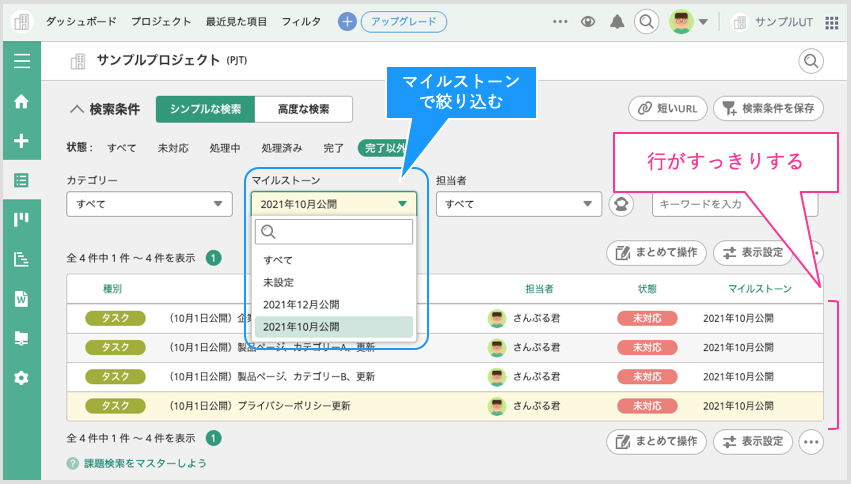Select the すべて status filter
This screenshot has width=851, height=484.
coord(122,148)
